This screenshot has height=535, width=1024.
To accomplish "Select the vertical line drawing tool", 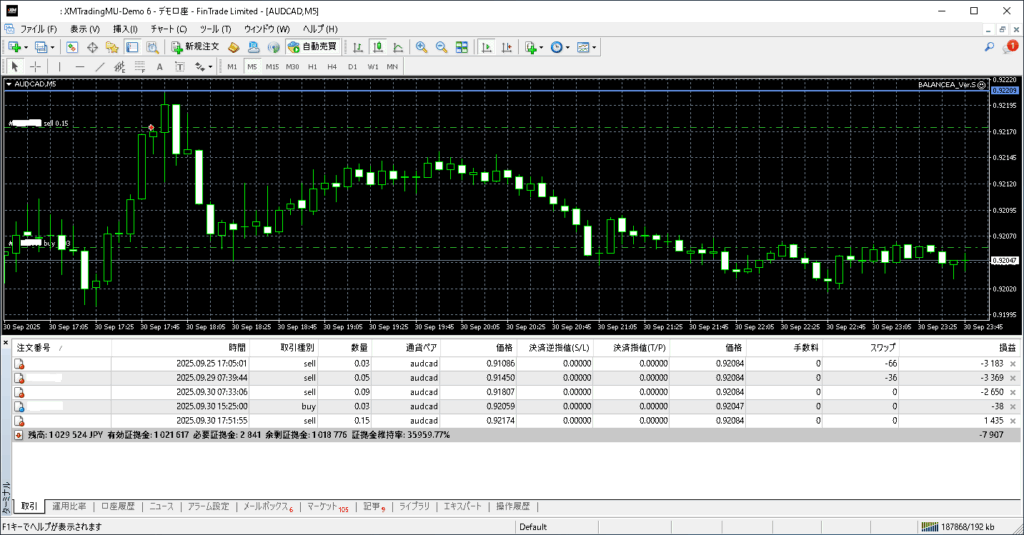I will click(x=59, y=67).
